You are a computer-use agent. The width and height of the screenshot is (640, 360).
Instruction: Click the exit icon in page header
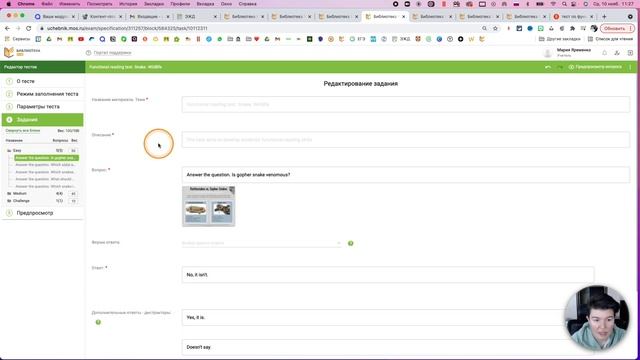pos(630,53)
